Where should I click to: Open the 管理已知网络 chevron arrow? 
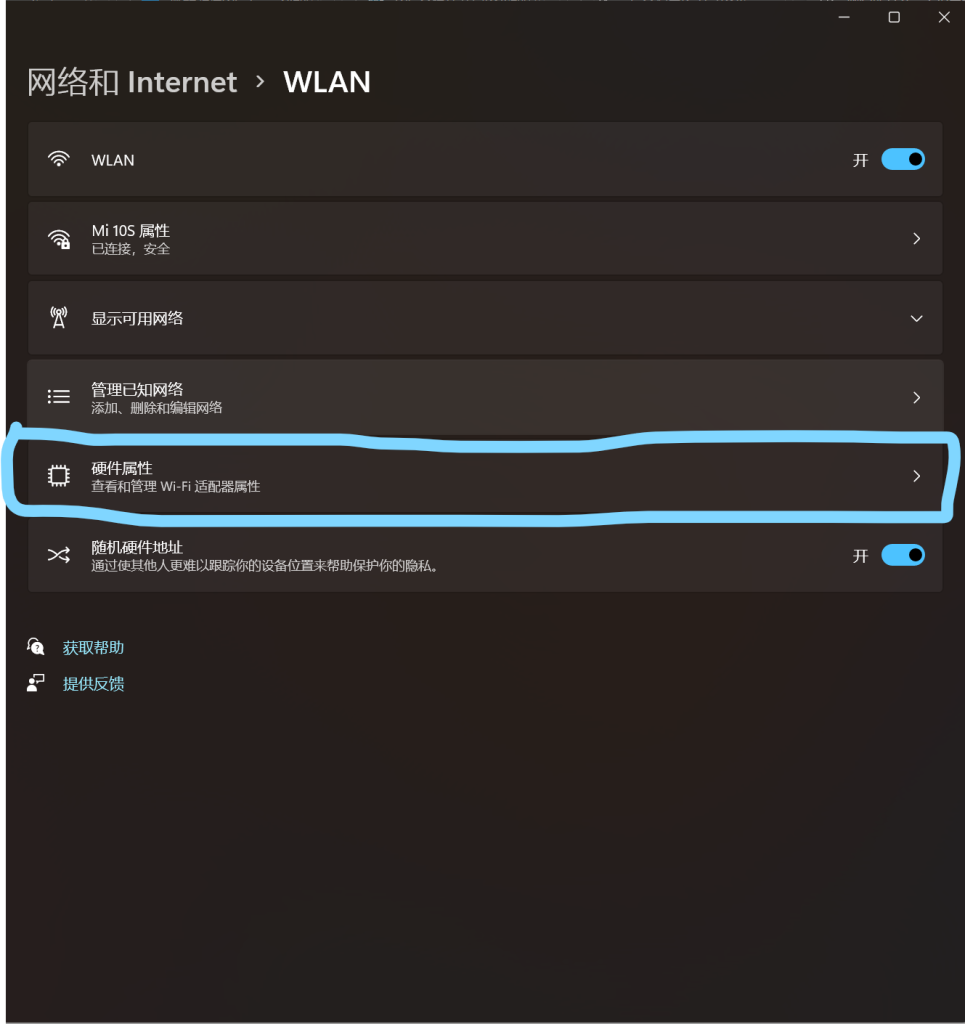click(917, 398)
